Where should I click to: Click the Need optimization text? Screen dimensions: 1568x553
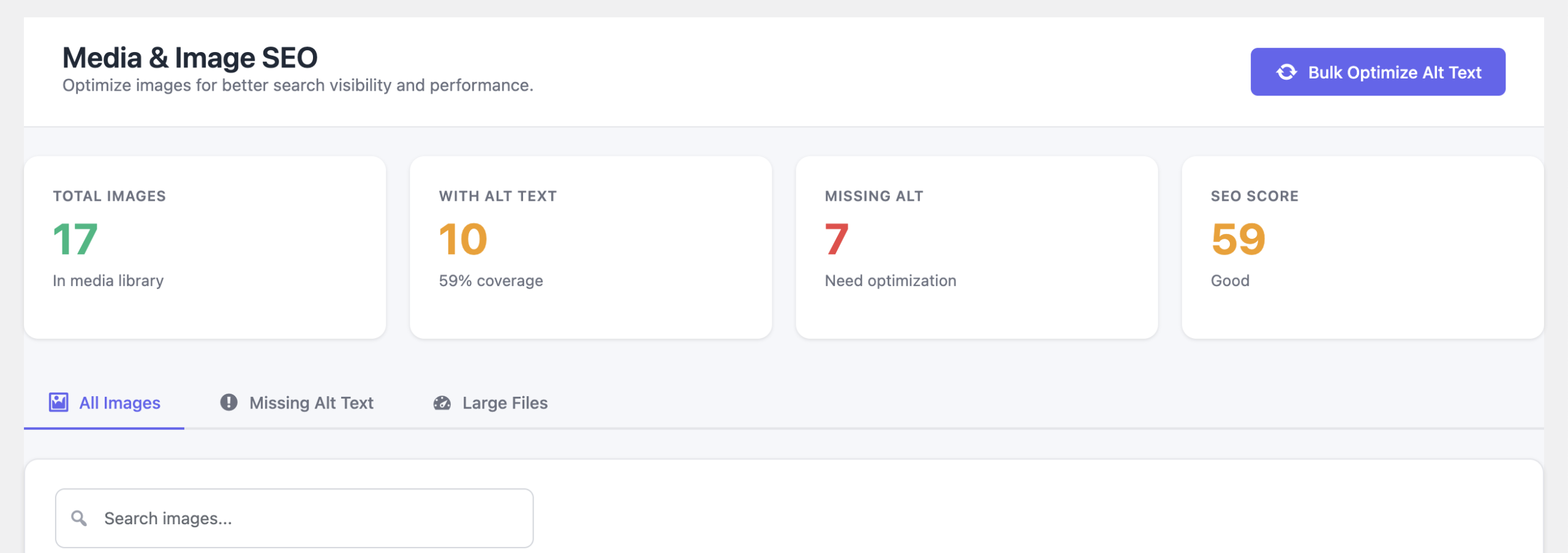890,280
